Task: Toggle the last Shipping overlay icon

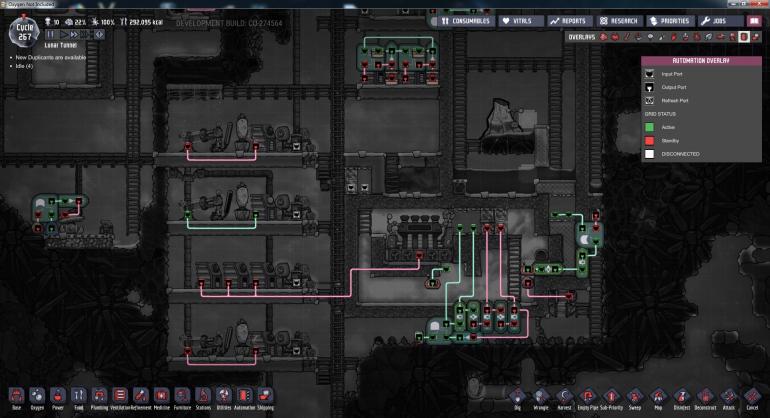Action: pos(755,37)
